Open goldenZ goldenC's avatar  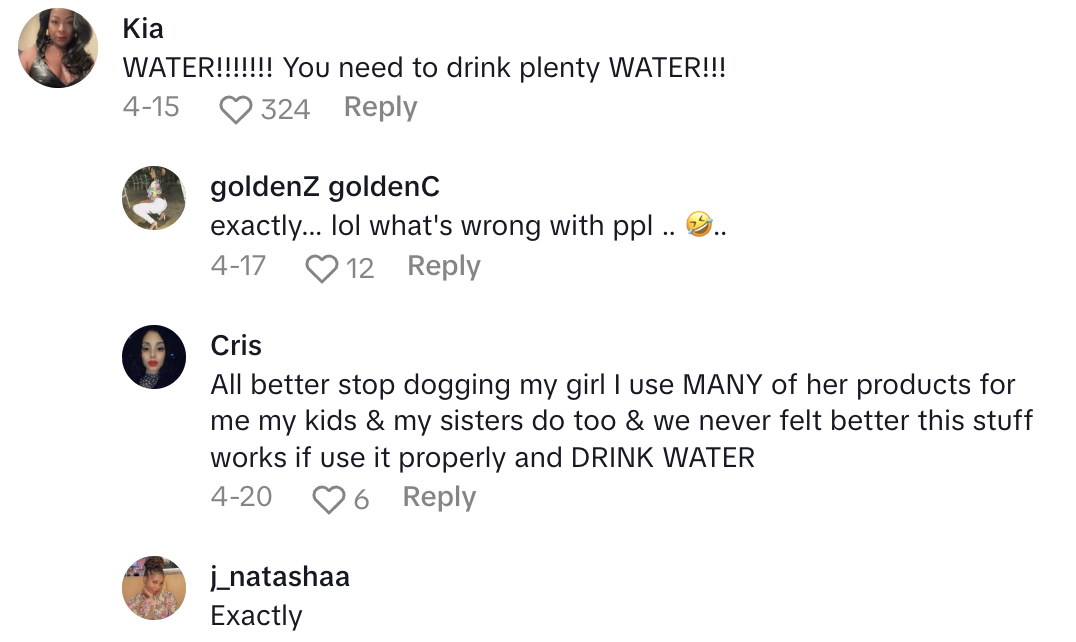click(x=154, y=198)
